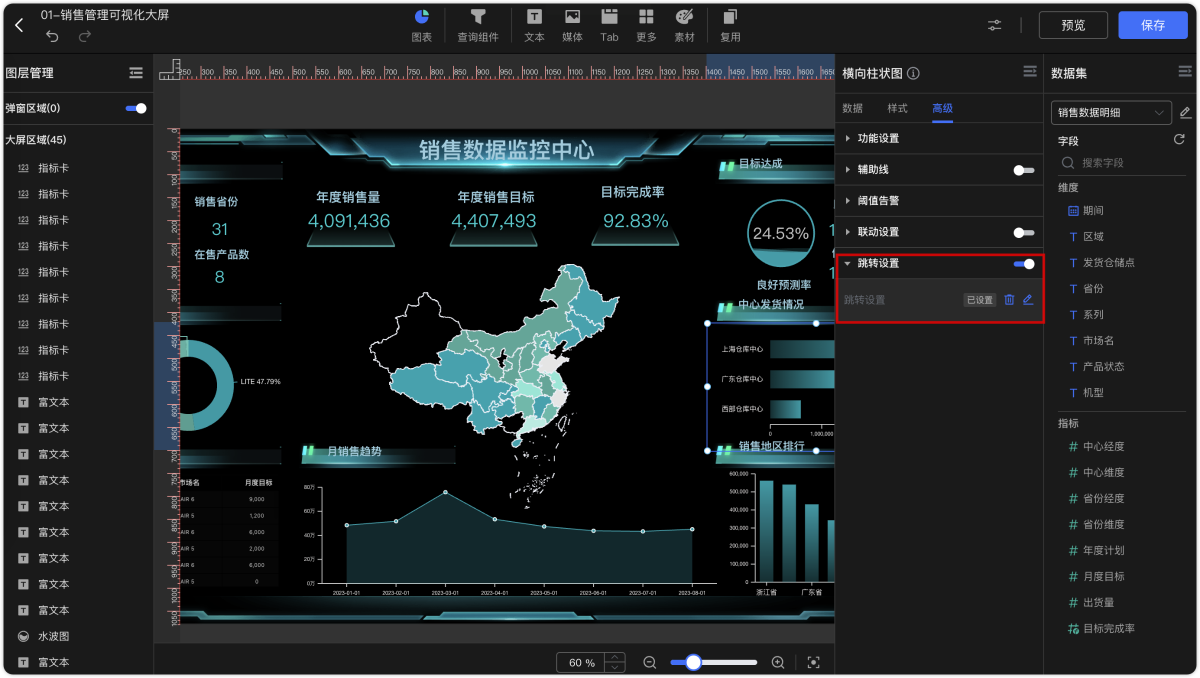Switch to the 样式 tab
The height and width of the screenshot is (678, 1200).
pos(897,108)
